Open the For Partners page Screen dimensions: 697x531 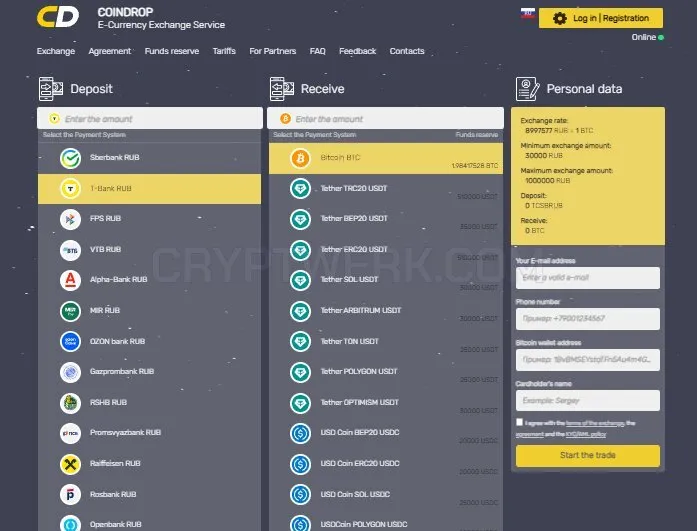point(272,51)
